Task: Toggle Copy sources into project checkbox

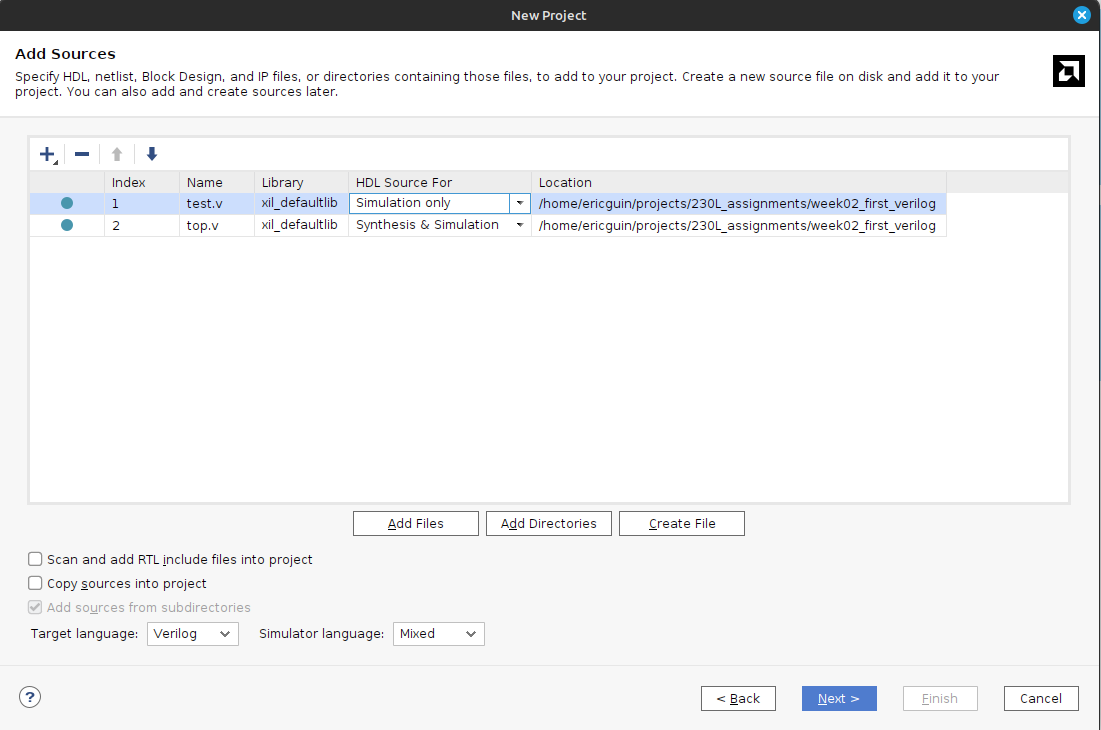Action: (36, 583)
